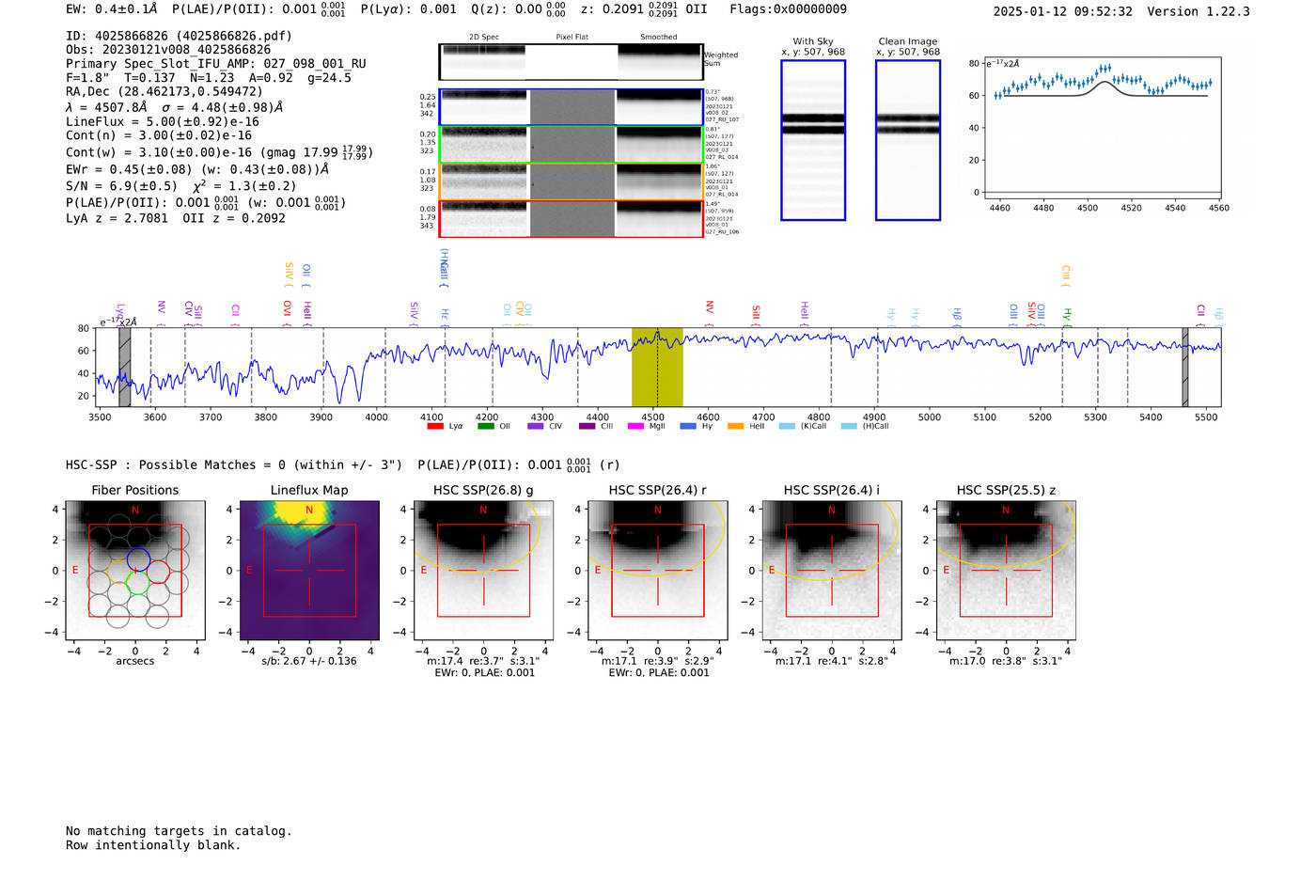
Task: Click the 'Pixel Flat' column header
Action: coord(572,37)
